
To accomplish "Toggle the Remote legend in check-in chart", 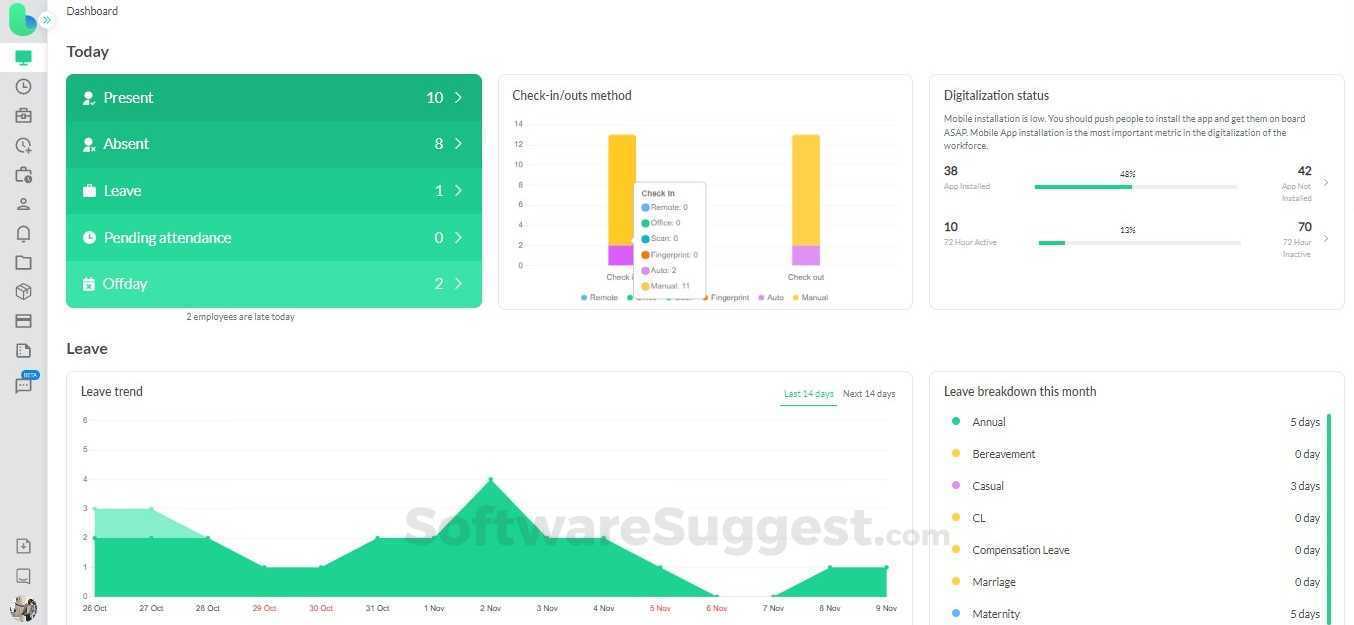I will [600, 297].
